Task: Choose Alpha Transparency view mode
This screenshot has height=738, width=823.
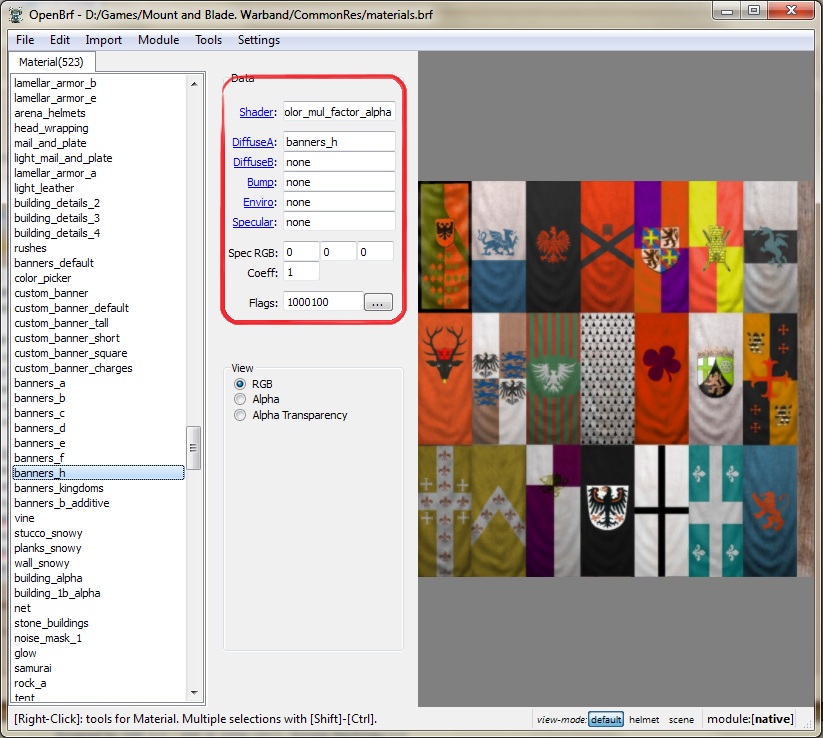Action: (x=240, y=415)
